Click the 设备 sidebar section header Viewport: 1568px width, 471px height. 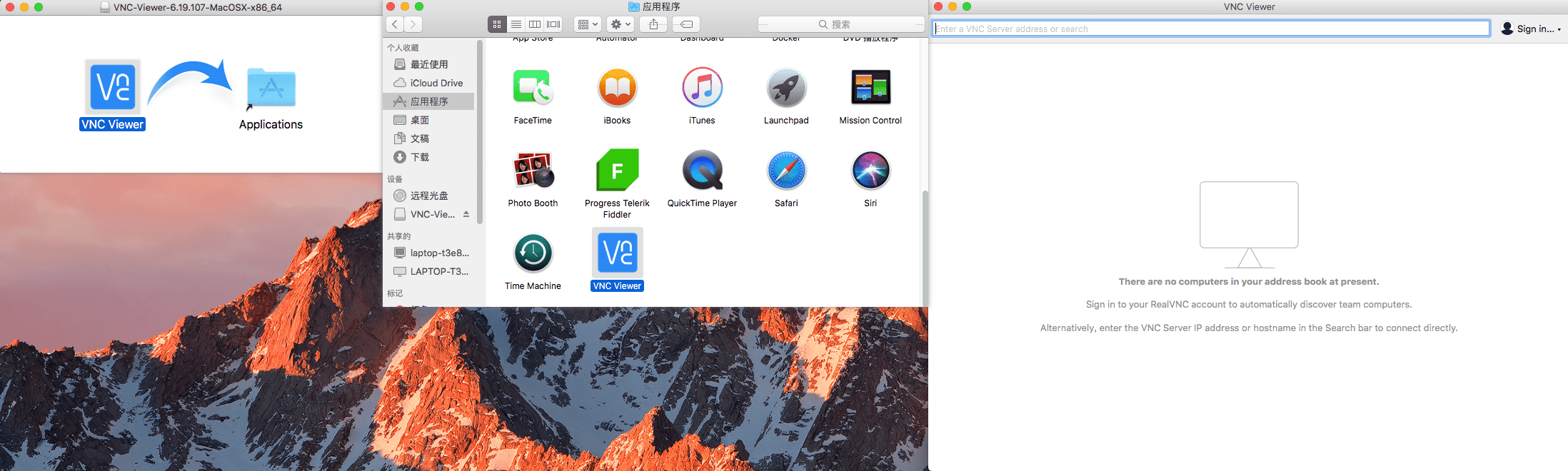pos(395,179)
